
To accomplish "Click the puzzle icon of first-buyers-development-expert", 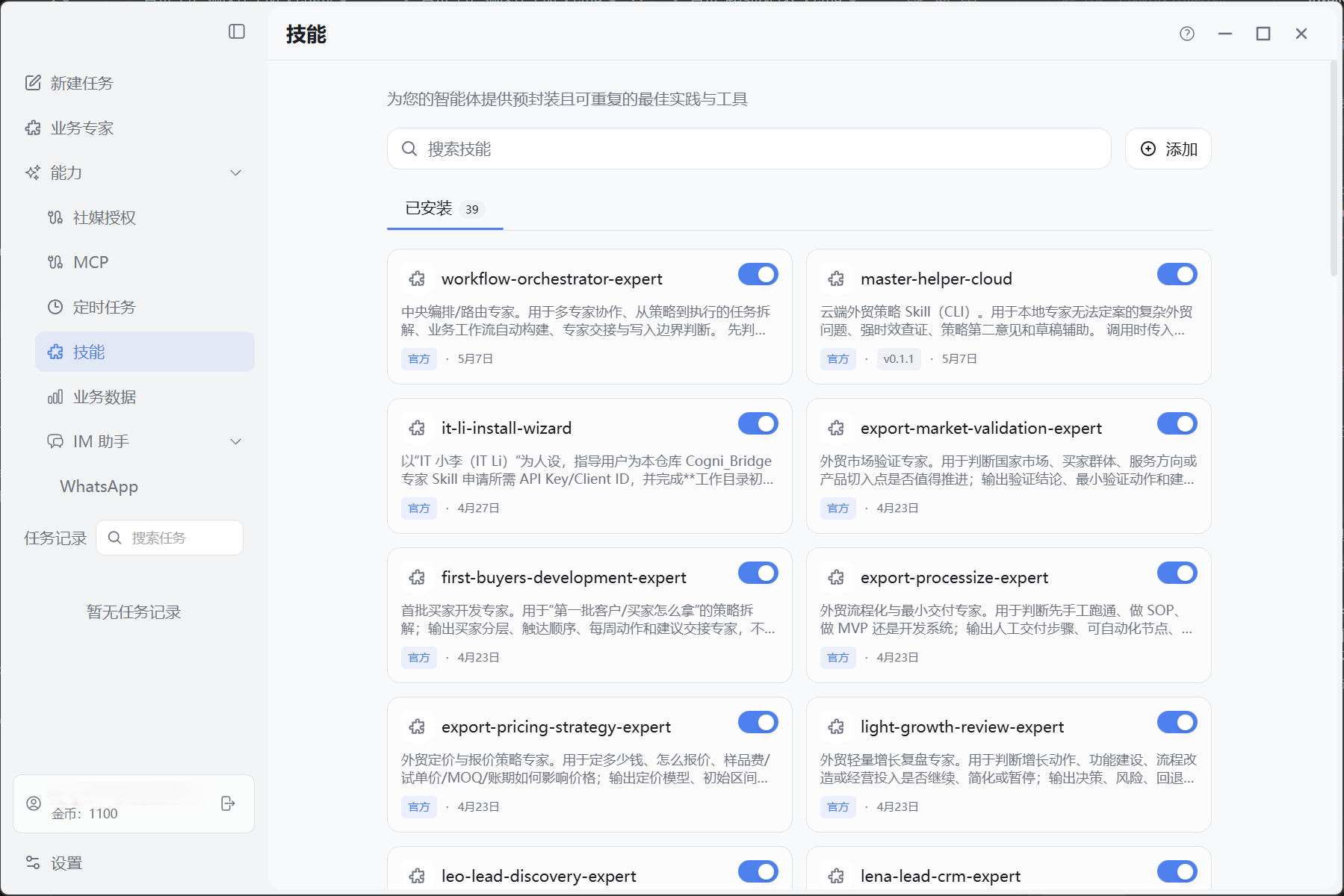I will (x=417, y=577).
